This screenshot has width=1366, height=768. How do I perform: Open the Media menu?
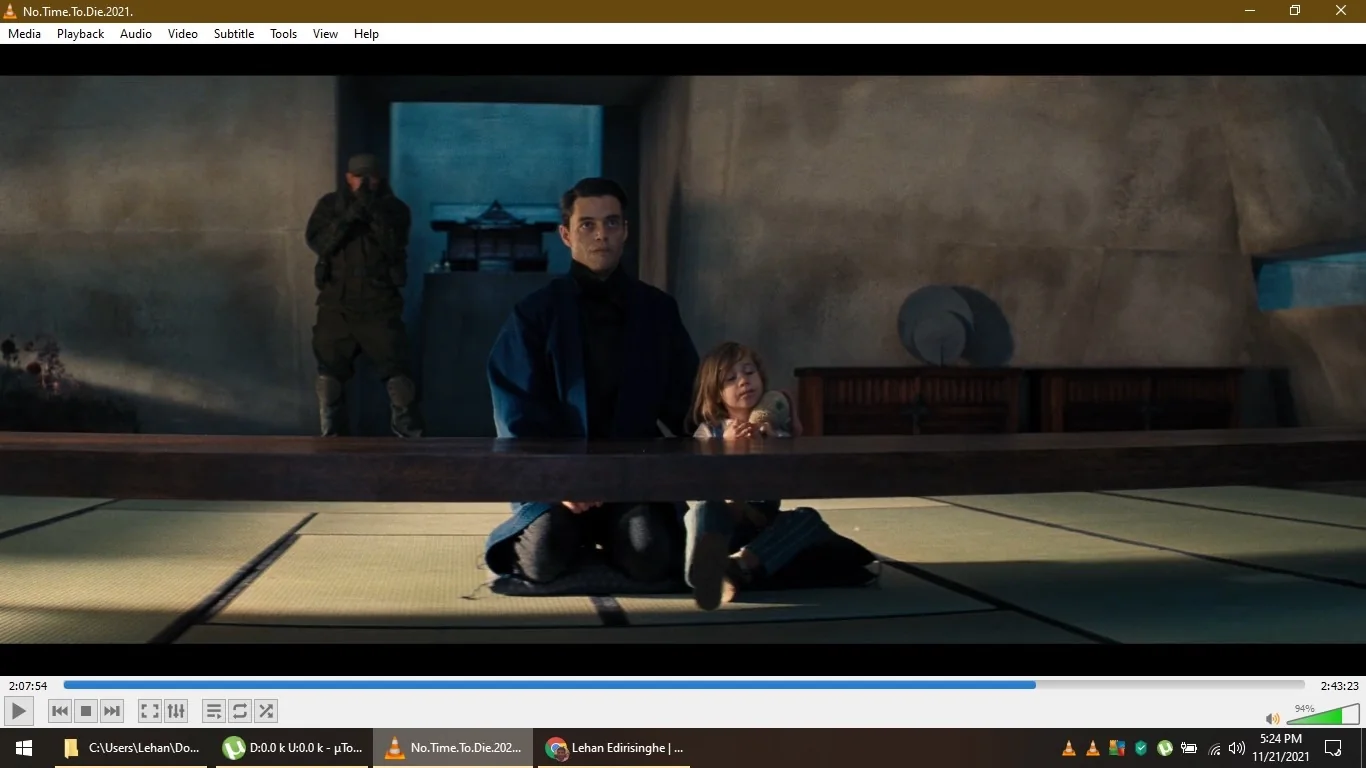[x=24, y=34]
